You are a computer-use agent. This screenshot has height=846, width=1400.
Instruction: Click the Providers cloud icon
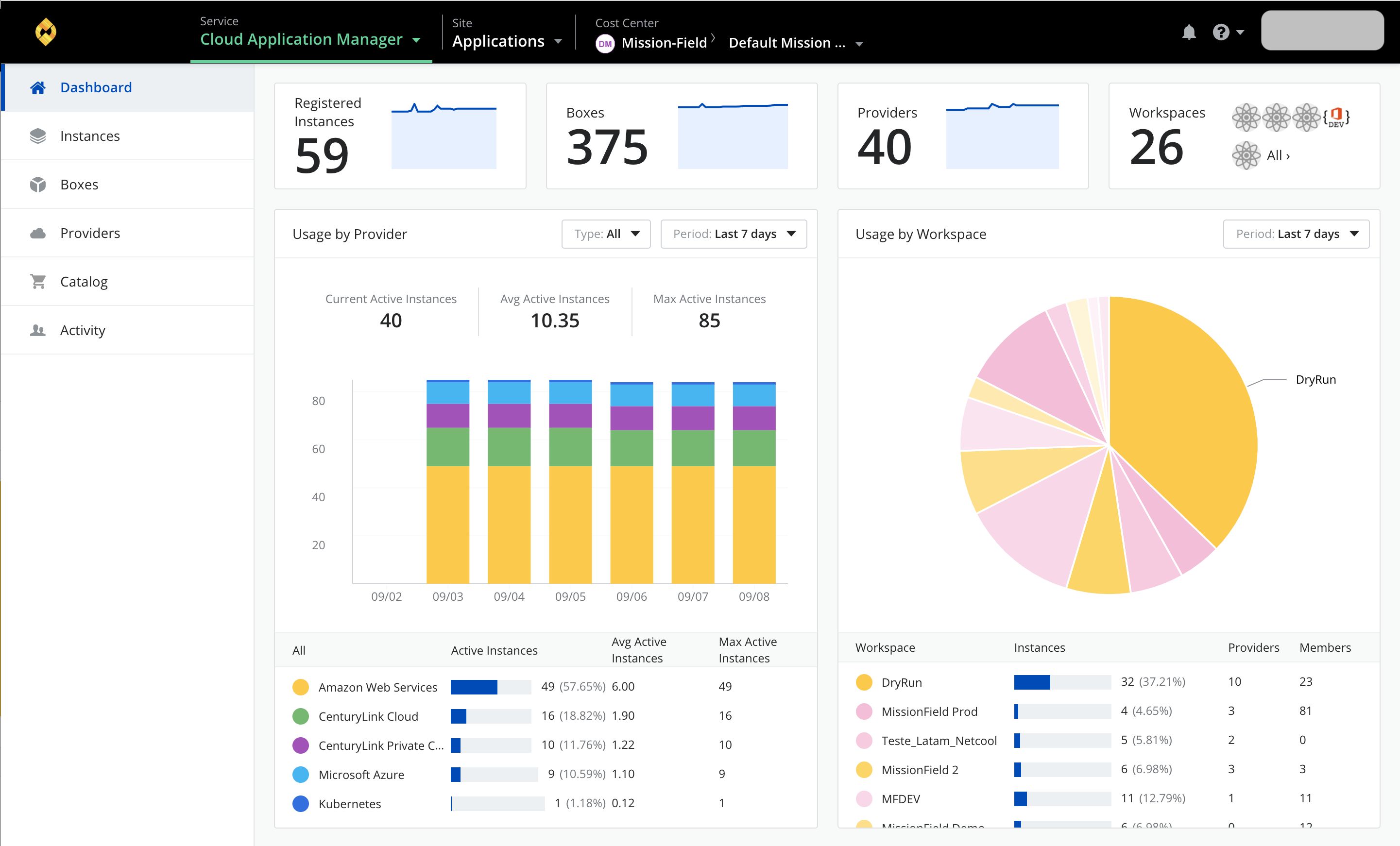coord(38,233)
